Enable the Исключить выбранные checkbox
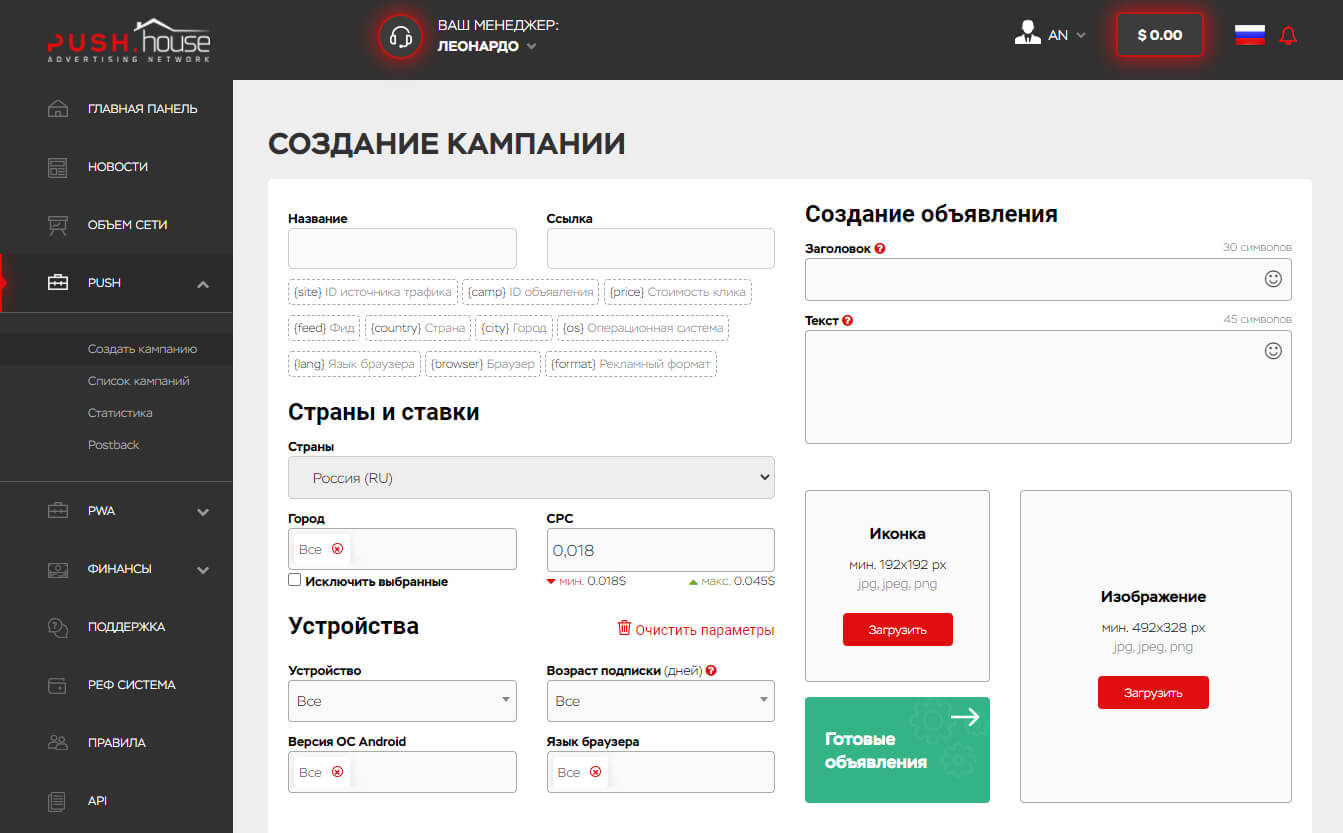 (295, 580)
